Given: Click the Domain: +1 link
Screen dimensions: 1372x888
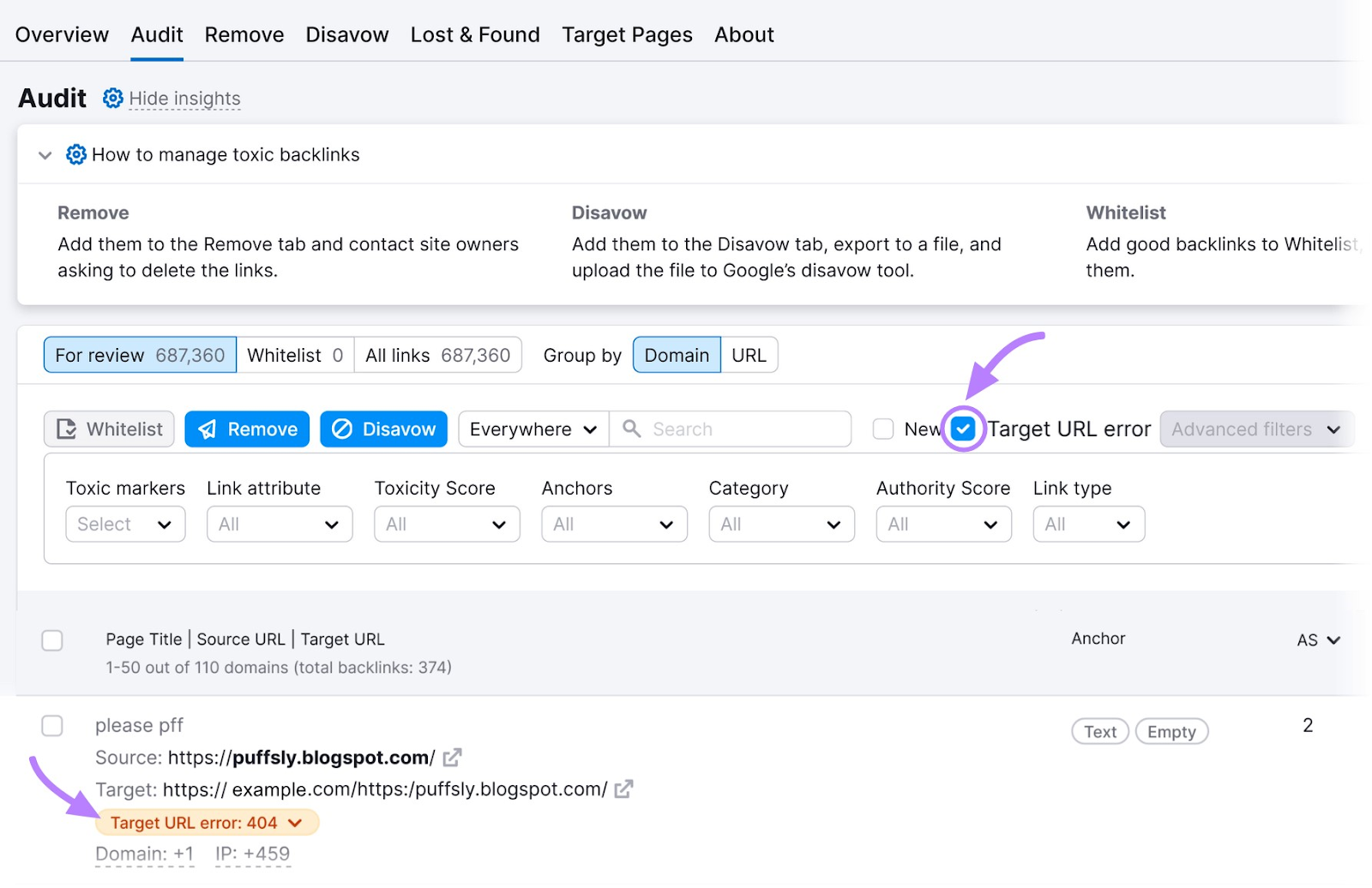Looking at the screenshot, I should [x=144, y=853].
